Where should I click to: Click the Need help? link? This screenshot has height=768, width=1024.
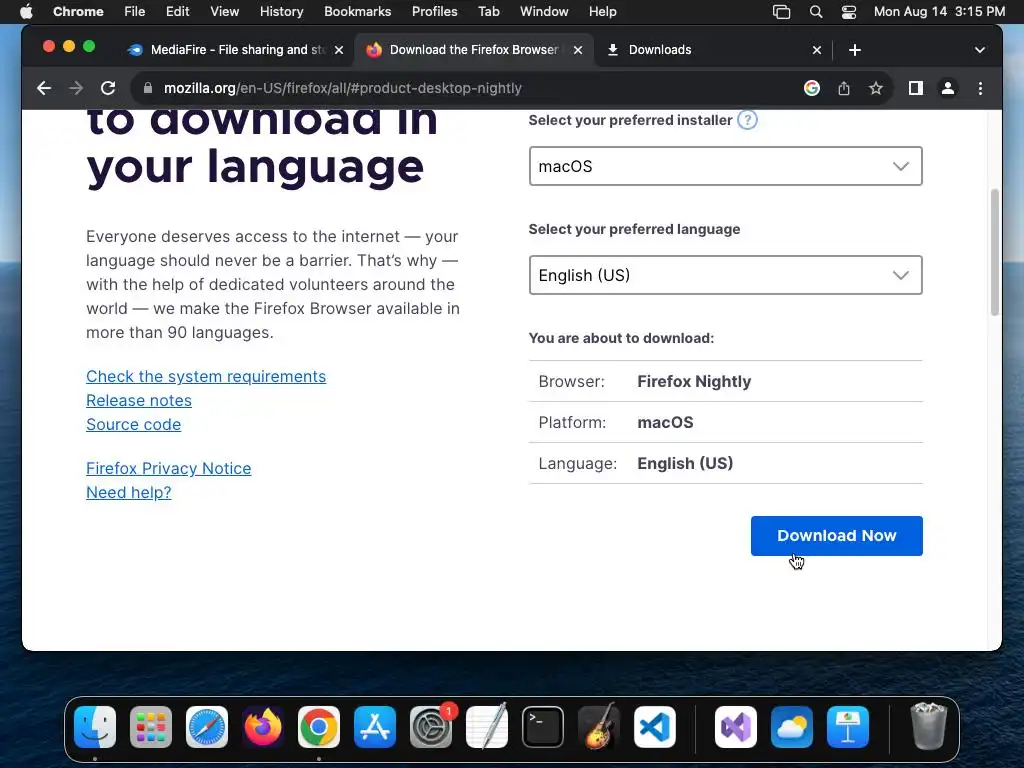tap(129, 492)
